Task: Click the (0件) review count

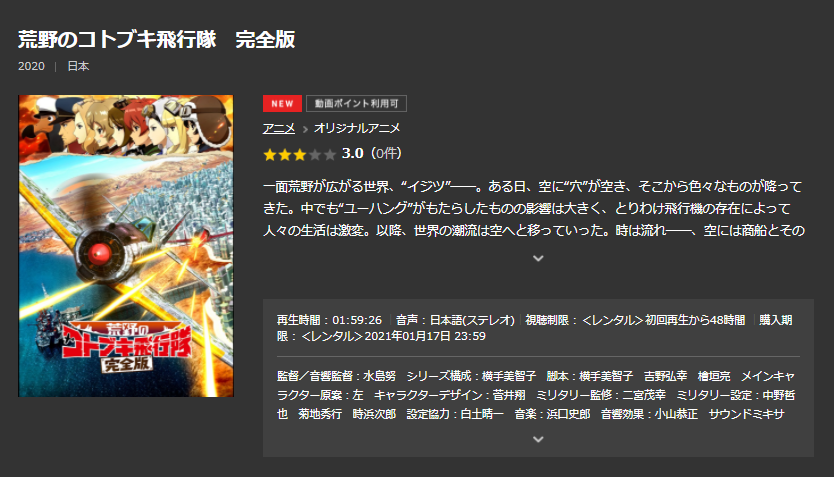Action: coord(387,154)
